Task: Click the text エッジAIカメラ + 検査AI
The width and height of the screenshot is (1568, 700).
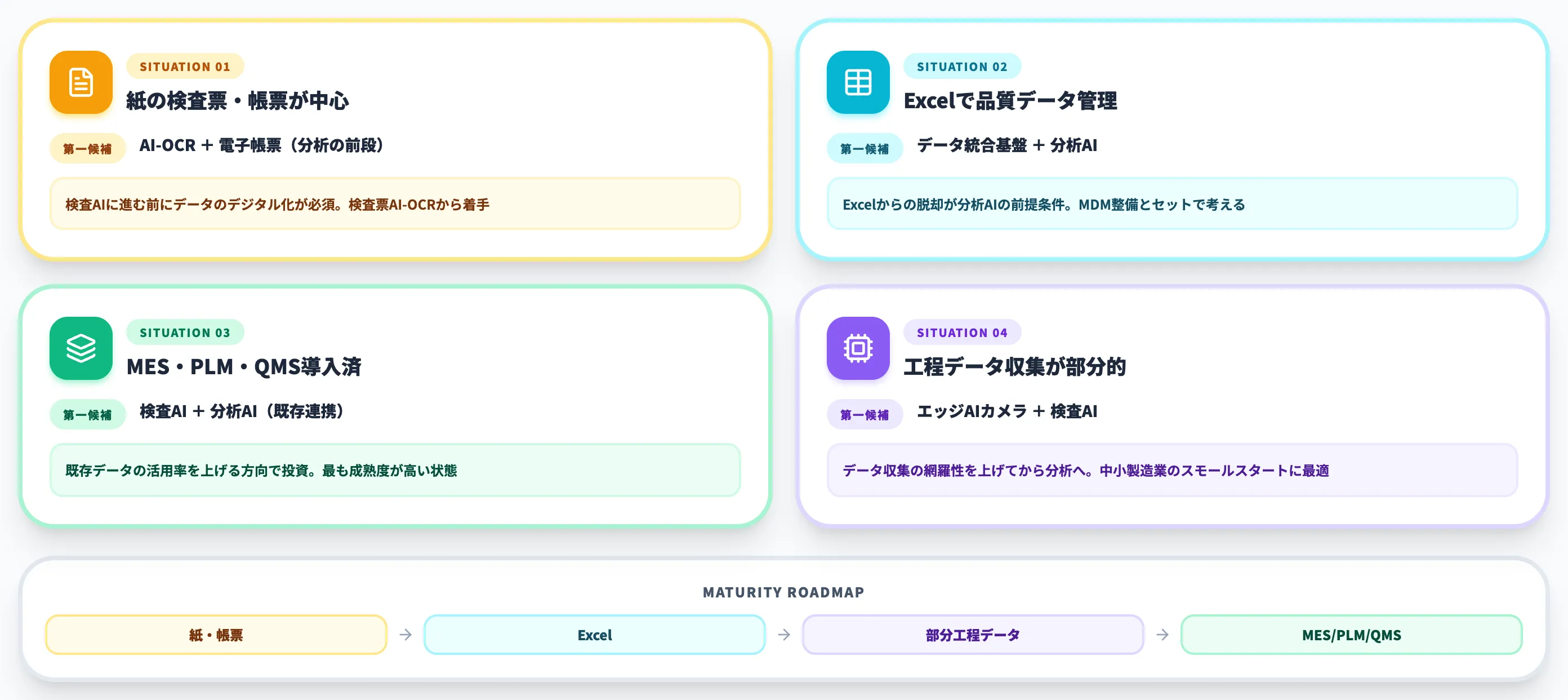Action: [x=1007, y=412]
